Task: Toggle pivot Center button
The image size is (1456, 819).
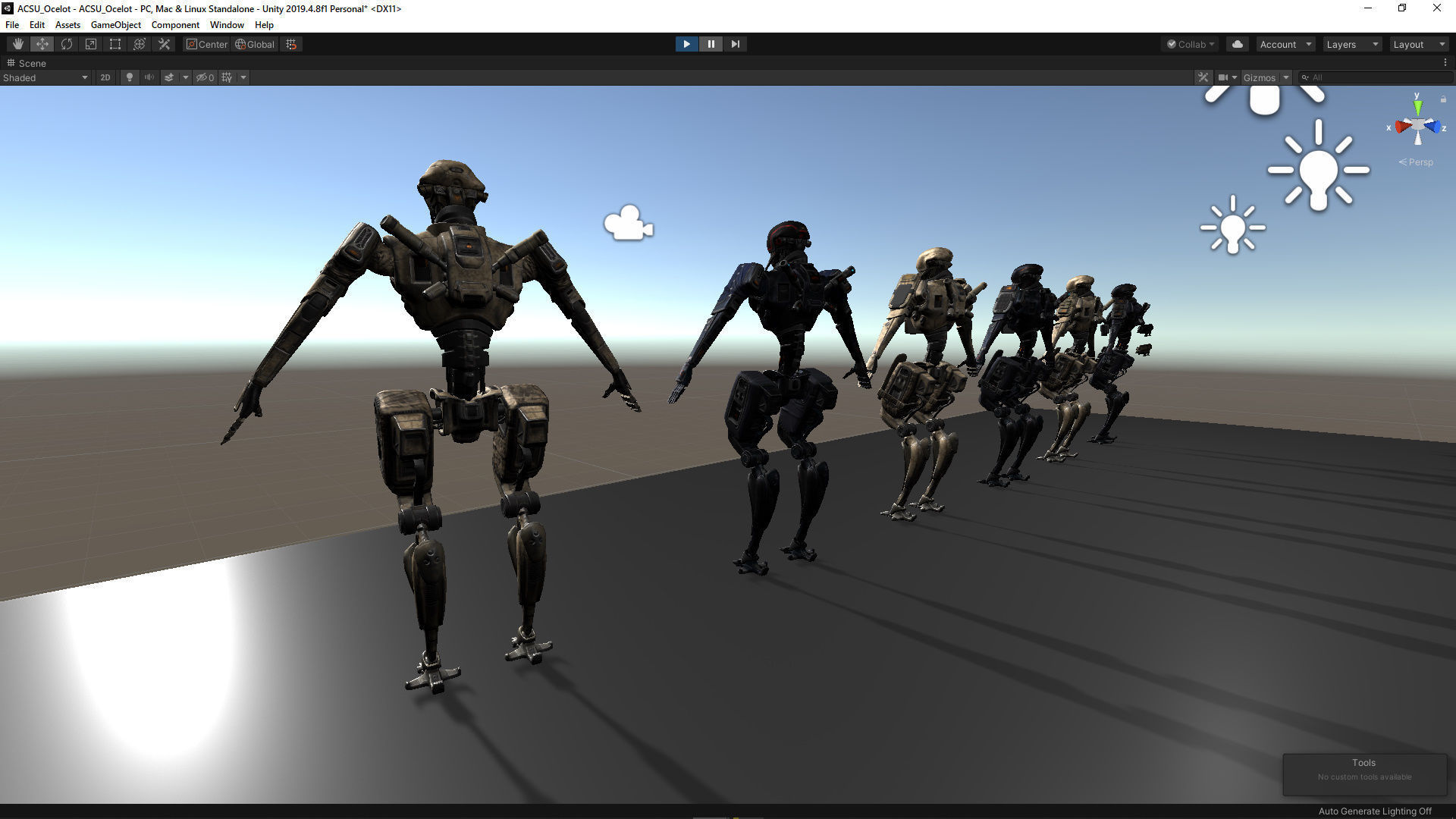Action: [207, 44]
